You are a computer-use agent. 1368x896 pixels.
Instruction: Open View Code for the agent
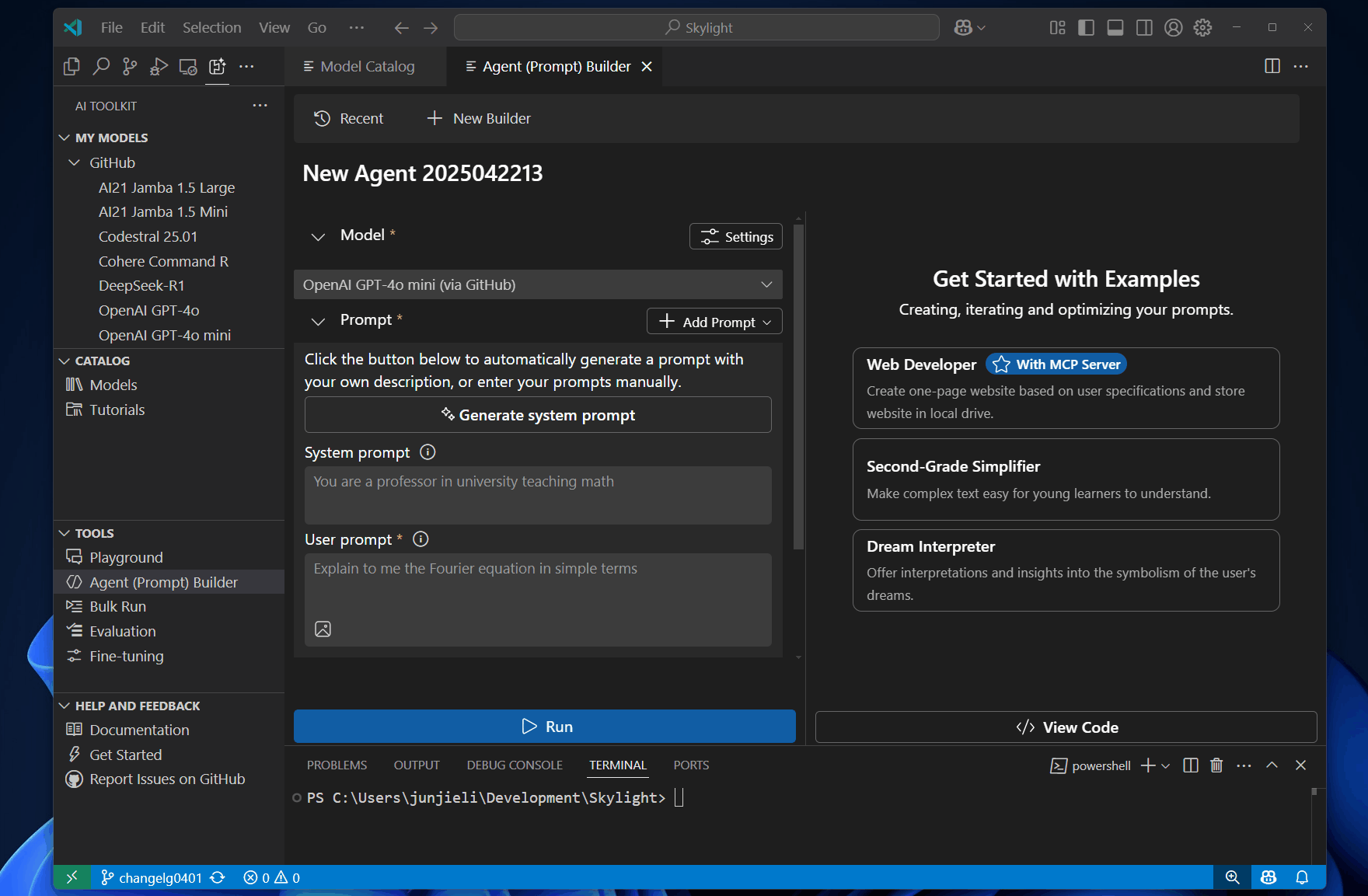1066,727
